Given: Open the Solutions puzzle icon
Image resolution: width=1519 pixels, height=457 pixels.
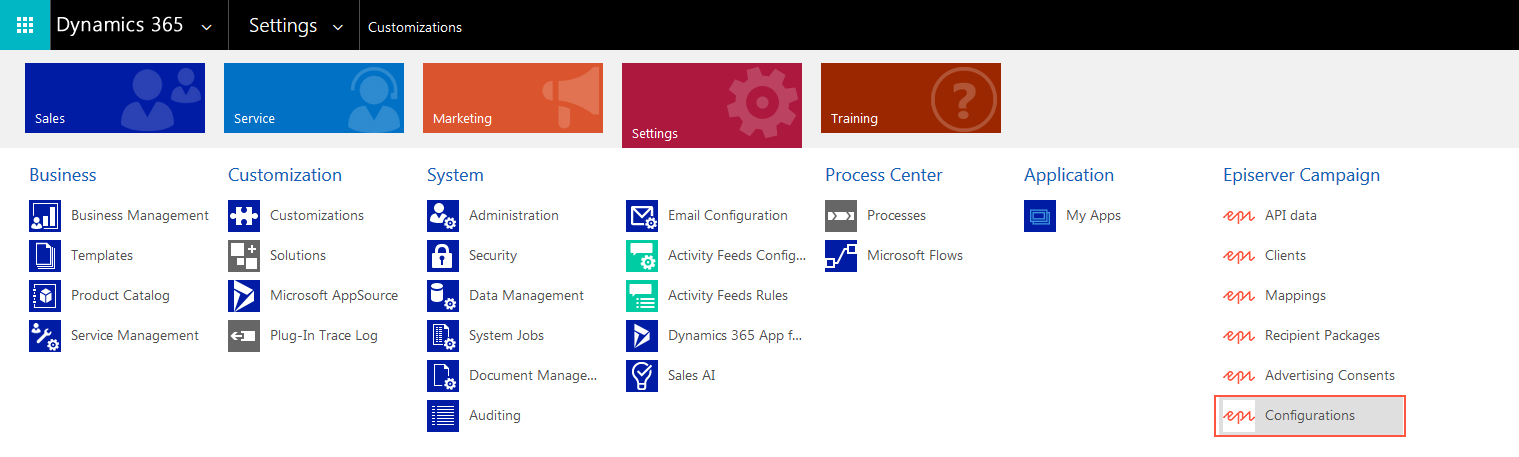Looking at the screenshot, I should [244, 256].
